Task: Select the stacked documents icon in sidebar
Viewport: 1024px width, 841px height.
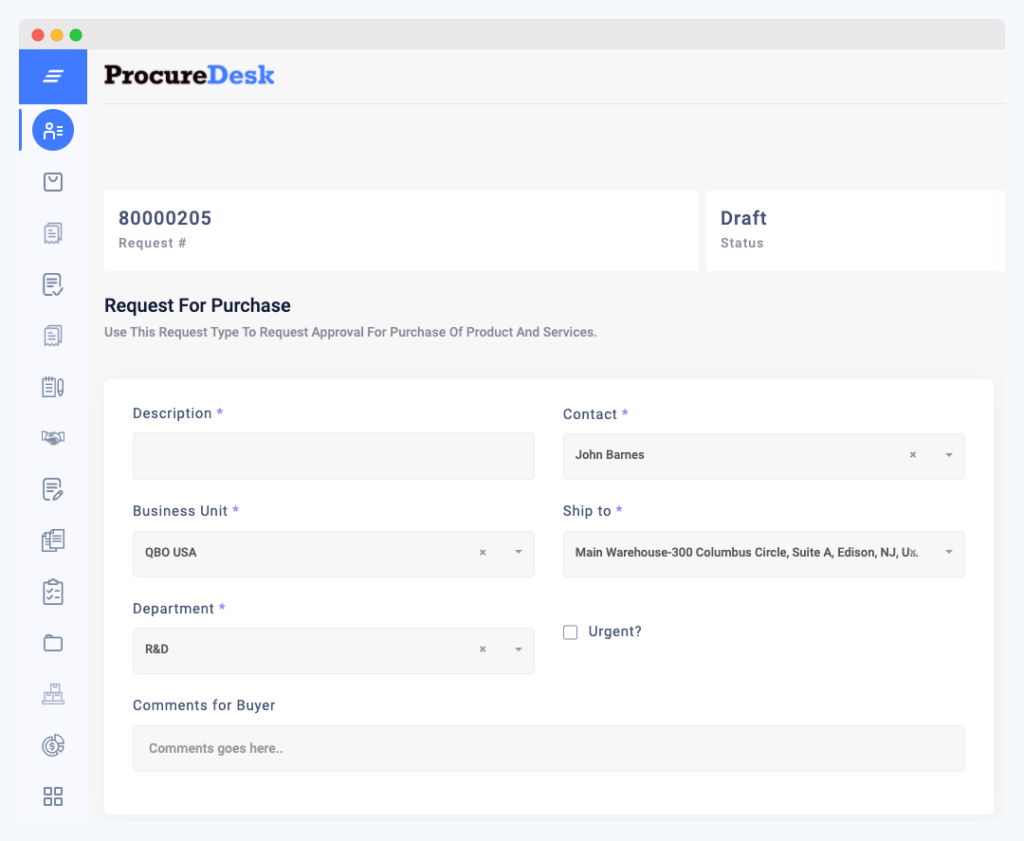Action: click(x=52, y=540)
